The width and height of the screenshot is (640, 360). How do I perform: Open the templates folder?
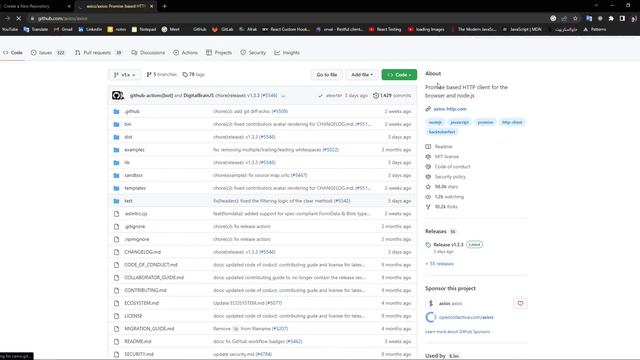[135, 188]
